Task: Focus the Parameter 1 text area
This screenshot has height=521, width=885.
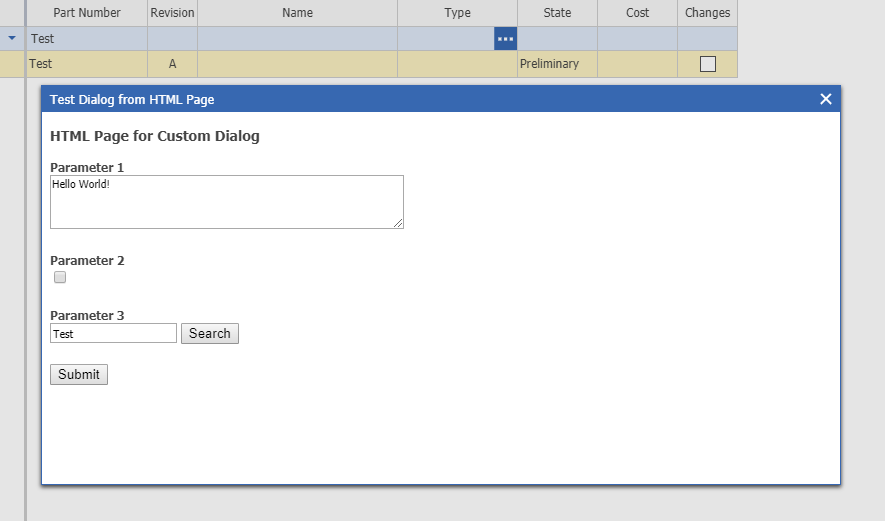Action: 227,202
